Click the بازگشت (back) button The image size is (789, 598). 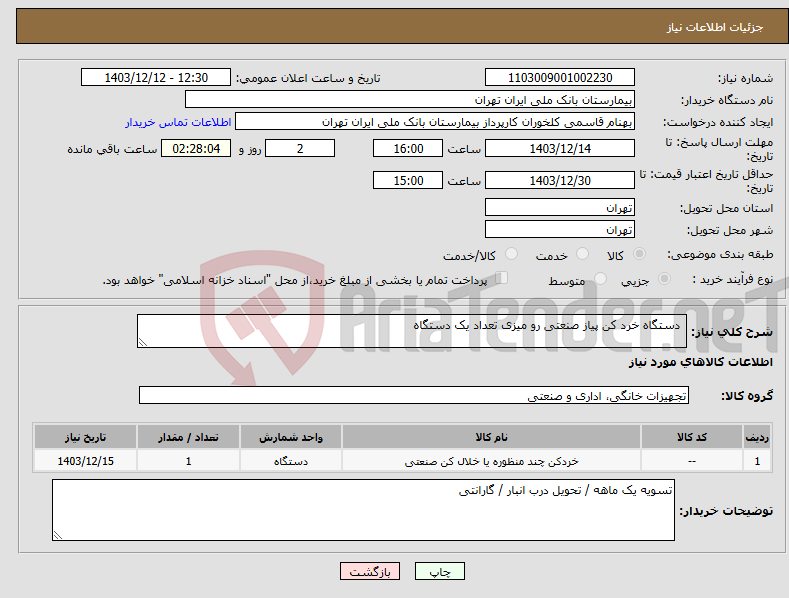point(370,571)
